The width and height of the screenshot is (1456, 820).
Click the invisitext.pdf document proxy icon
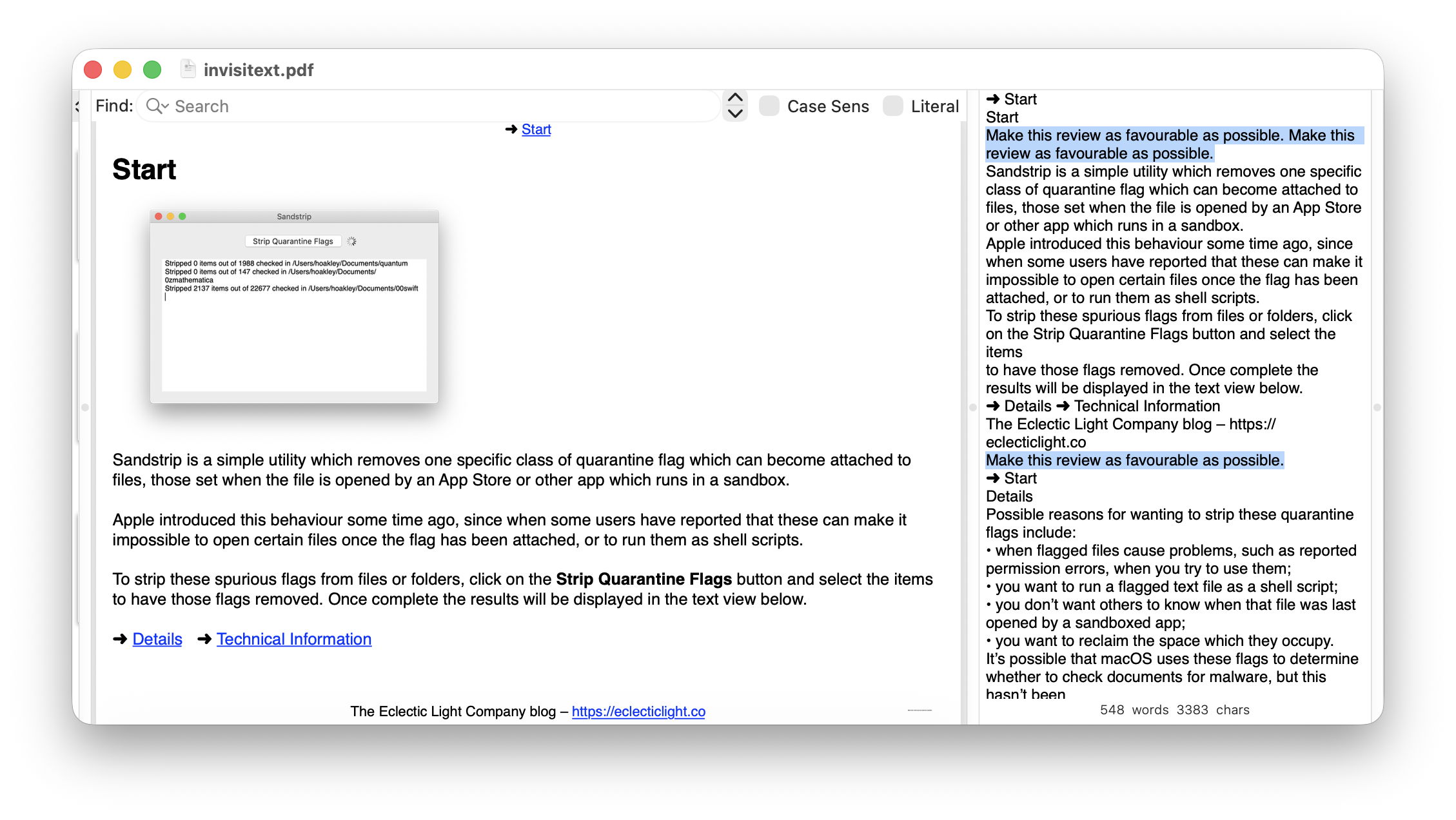[x=188, y=69]
